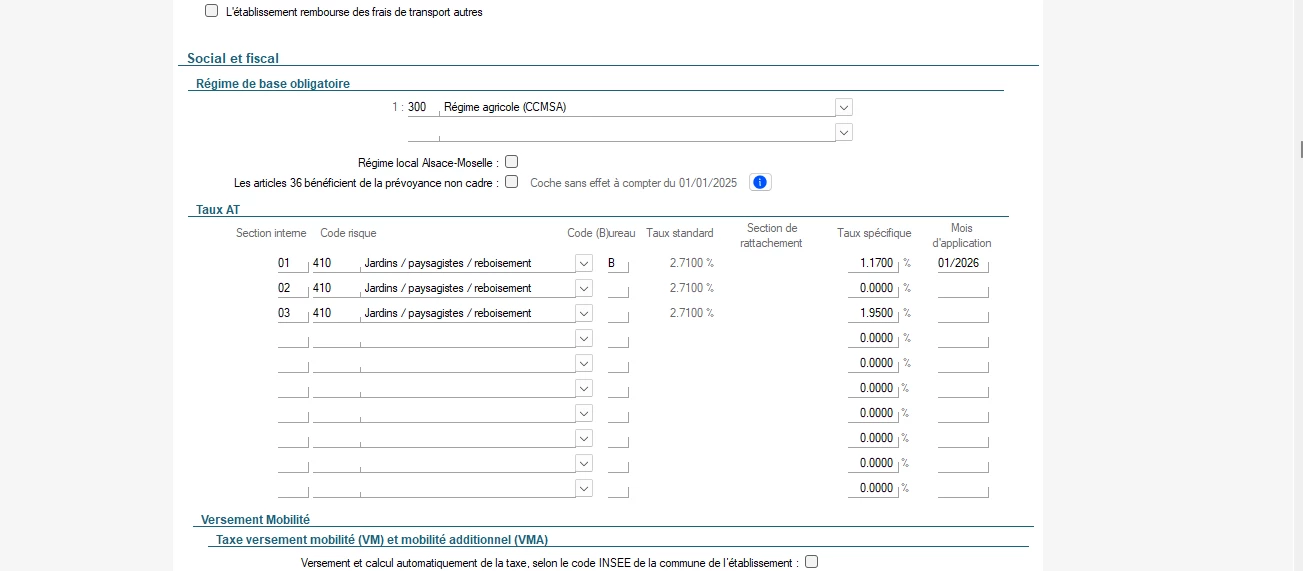Click mois d'application field for section 03

pos(962,314)
